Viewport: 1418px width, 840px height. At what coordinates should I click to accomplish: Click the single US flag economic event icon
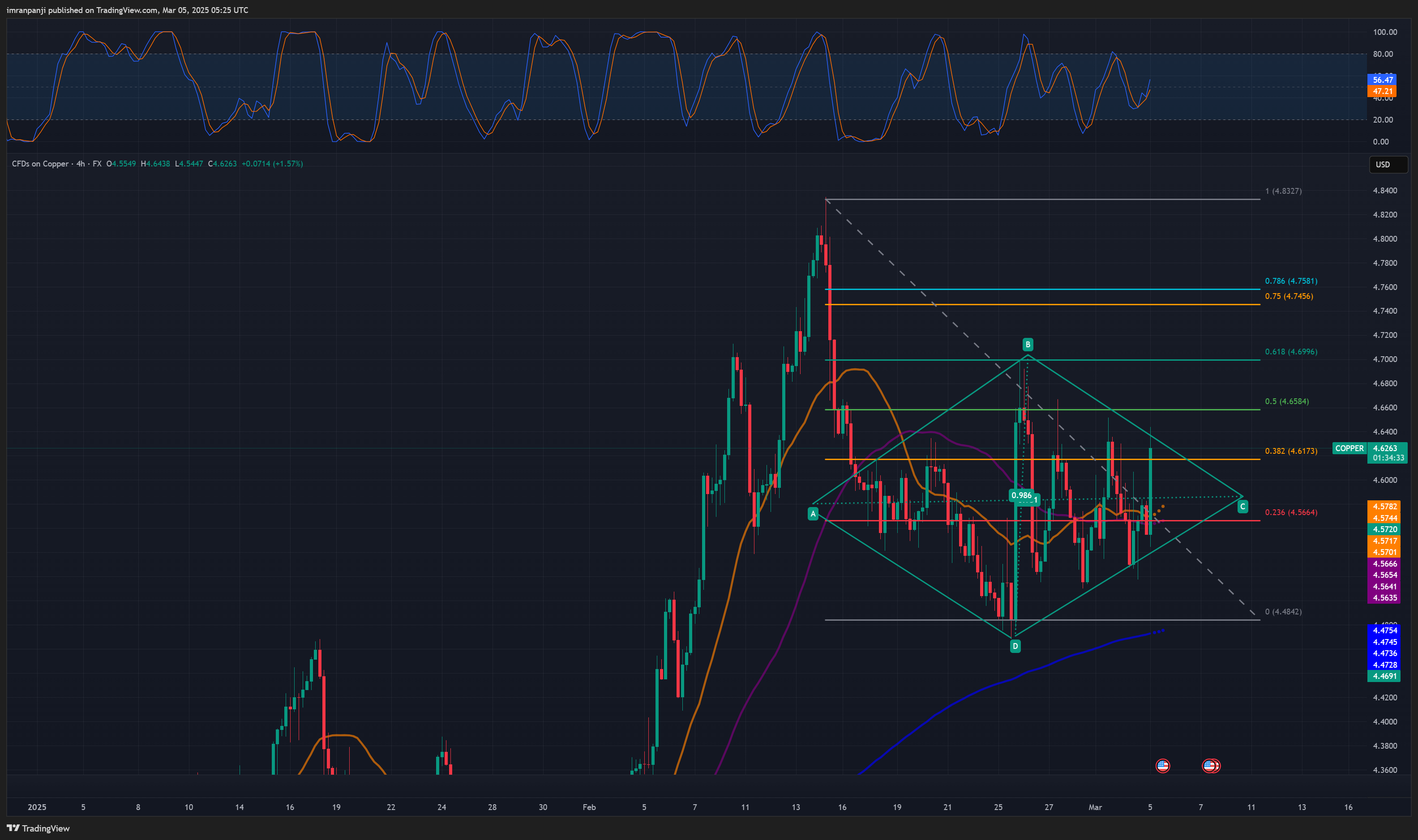coord(1163,766)
